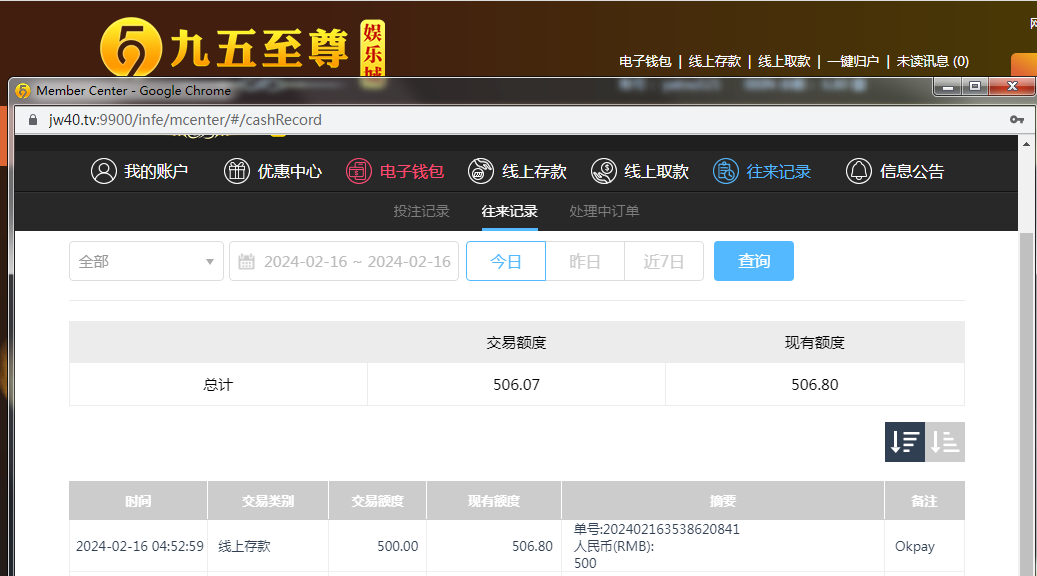Click the transaction records clipboard icon
1037x576 pixels.
point(726,171)
